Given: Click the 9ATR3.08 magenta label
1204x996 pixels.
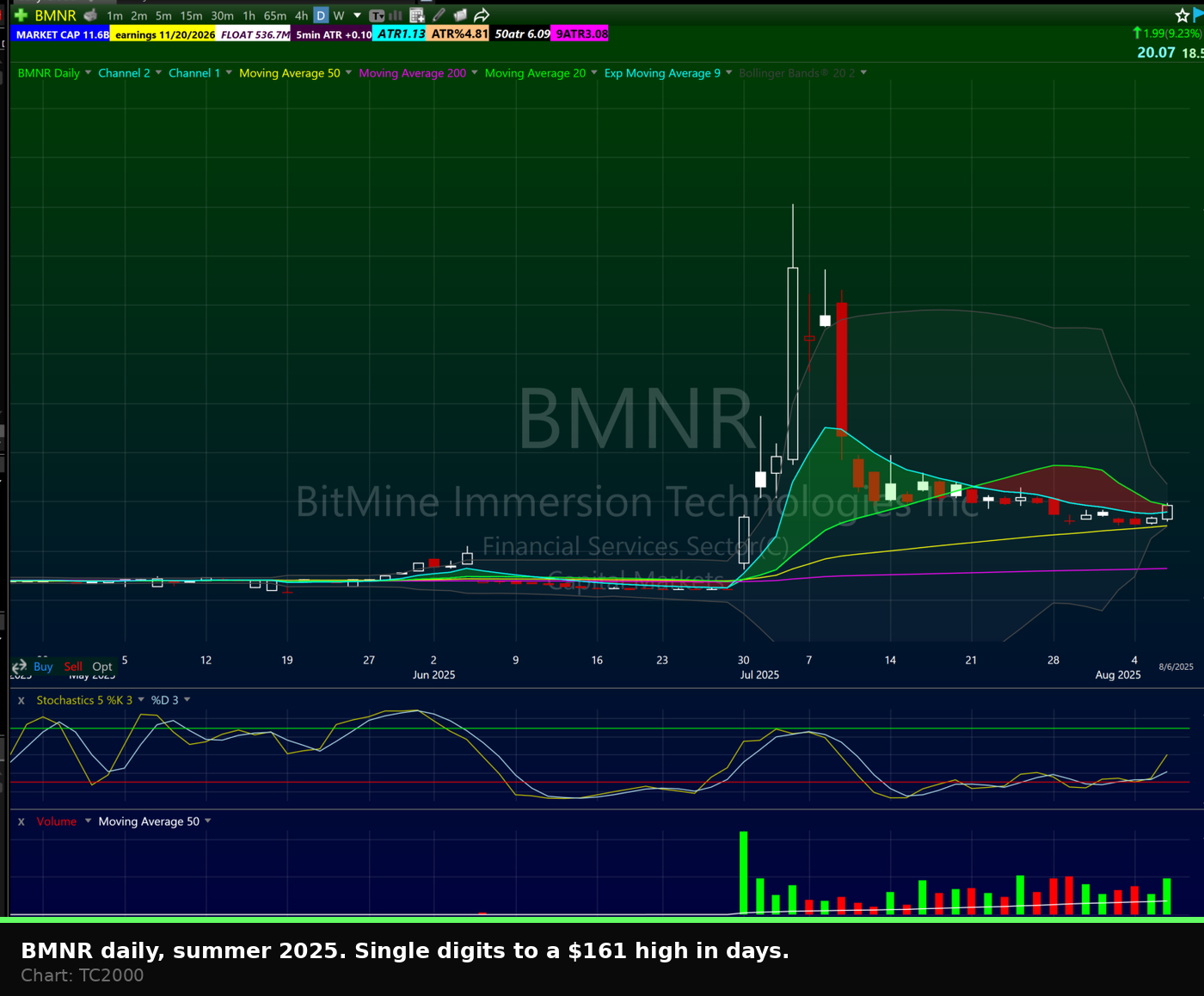Looking at the screenshot, I should [581, 34].
